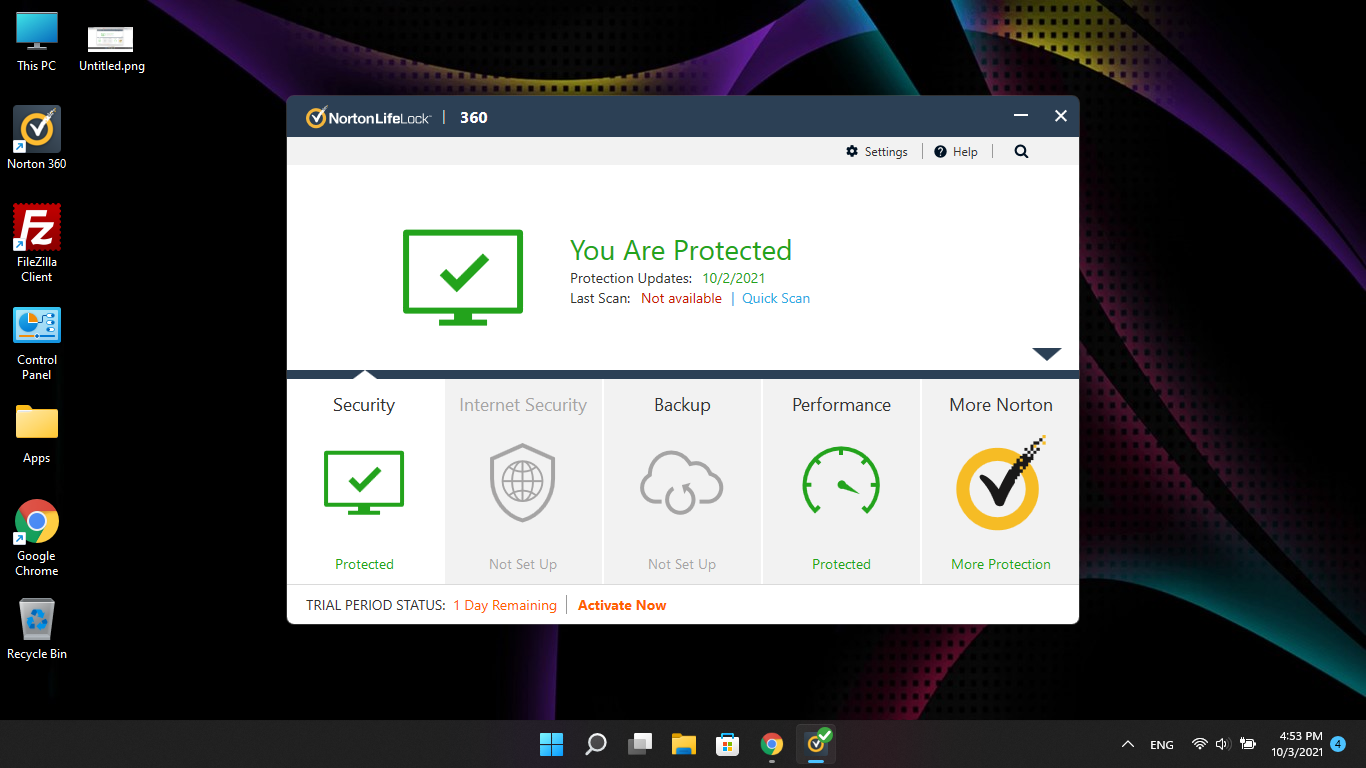The image size is (1366, 768).
Task: Select the Backup tab
Action: [x=682, y=481]
